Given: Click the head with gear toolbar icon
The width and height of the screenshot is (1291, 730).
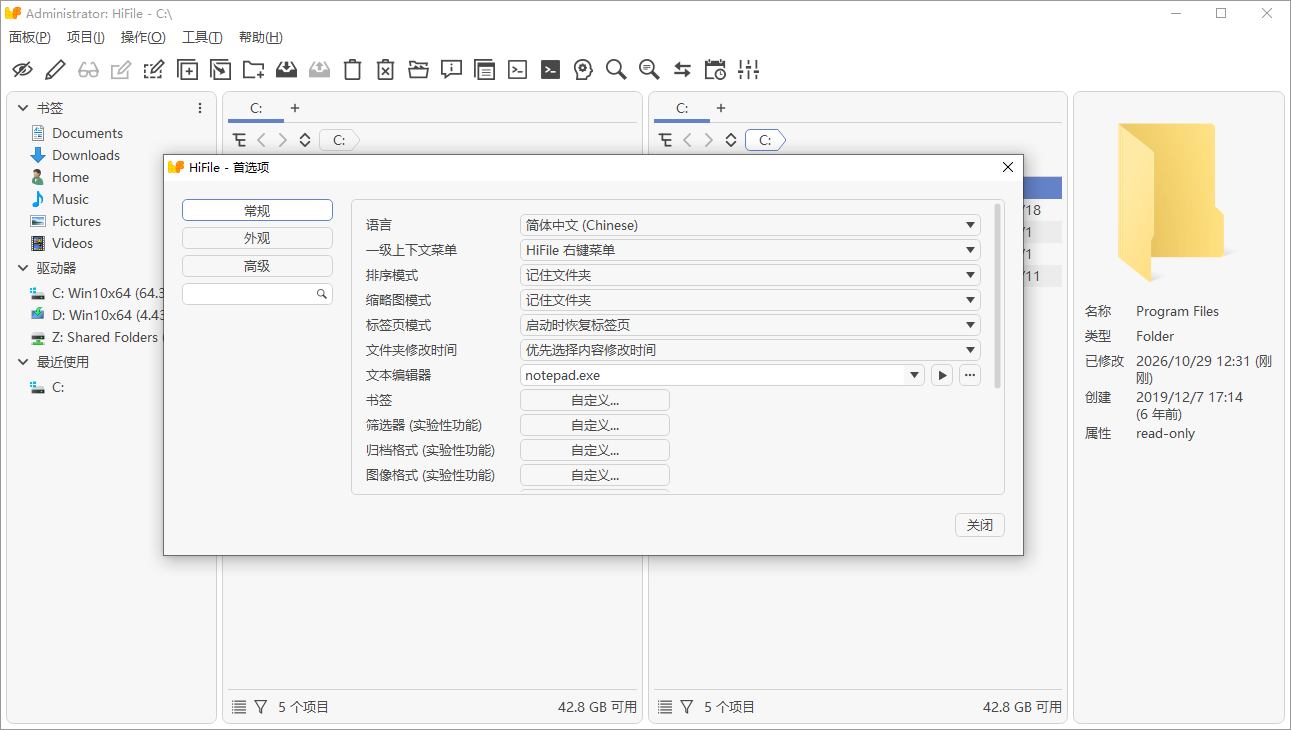Looking at the screenshot, I should coord(583,69).
